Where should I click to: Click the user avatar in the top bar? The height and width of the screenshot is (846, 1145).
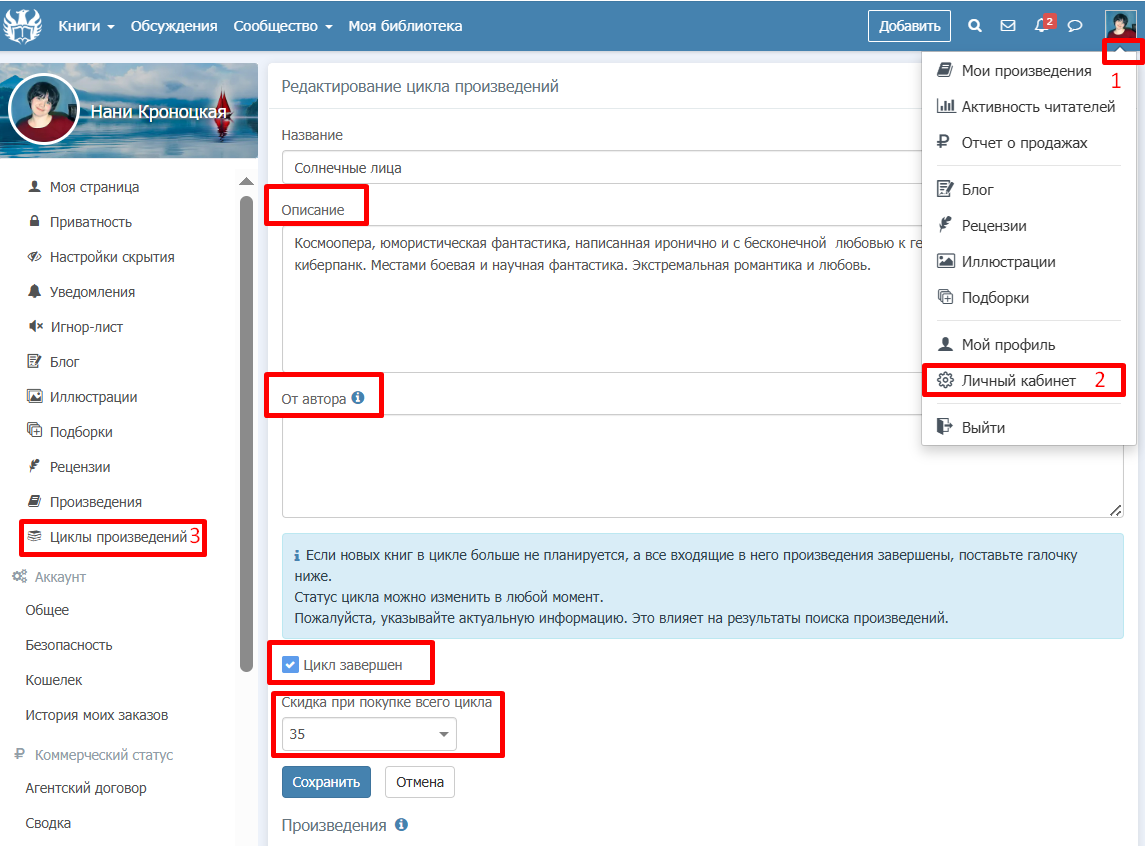[1120, 26]
